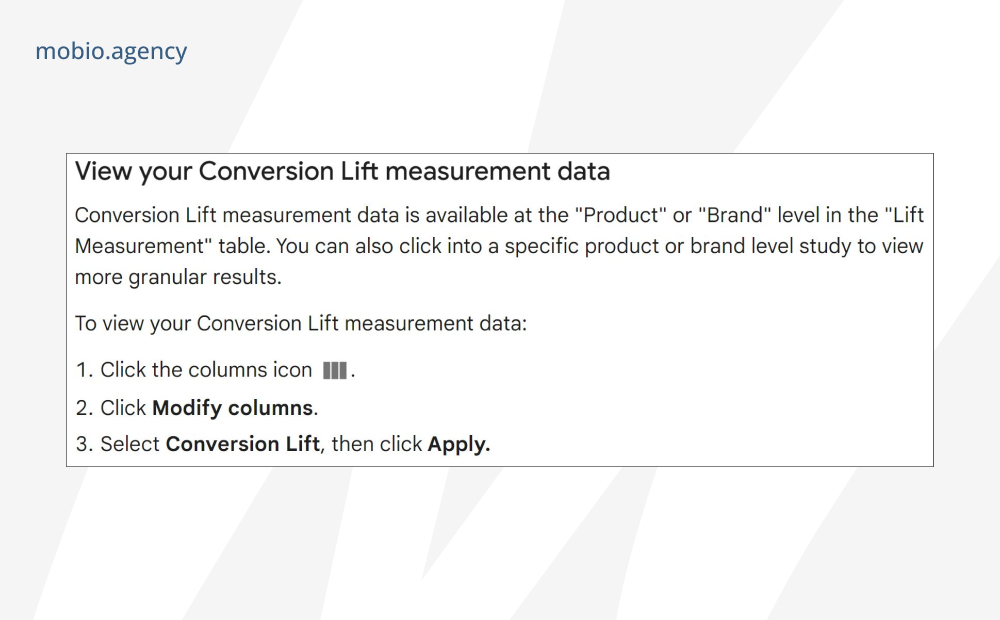Click the quoted word "Brand"
The image size is (1000, 620).
(735, 215)
